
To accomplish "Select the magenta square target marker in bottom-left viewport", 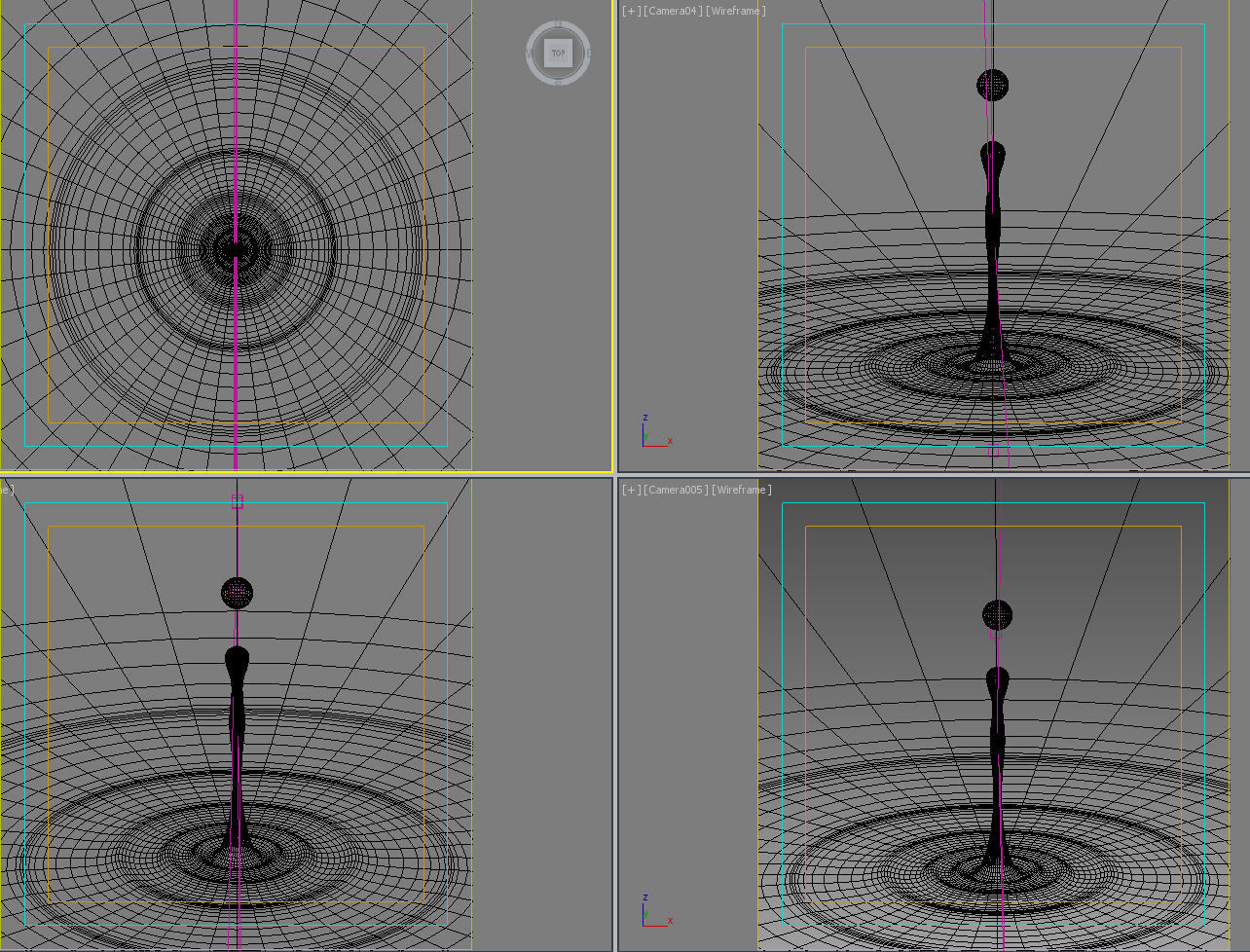I will 237,501.
